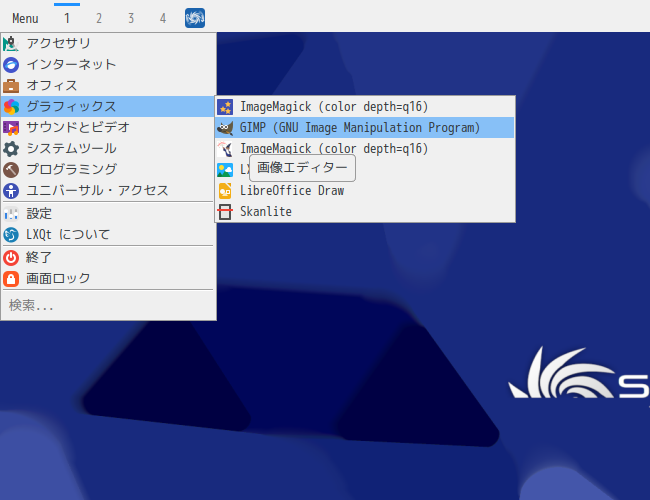This screenshot has width=650, height=500.
Task: Launch LibreOffice Draw
Action: point(365,191)
